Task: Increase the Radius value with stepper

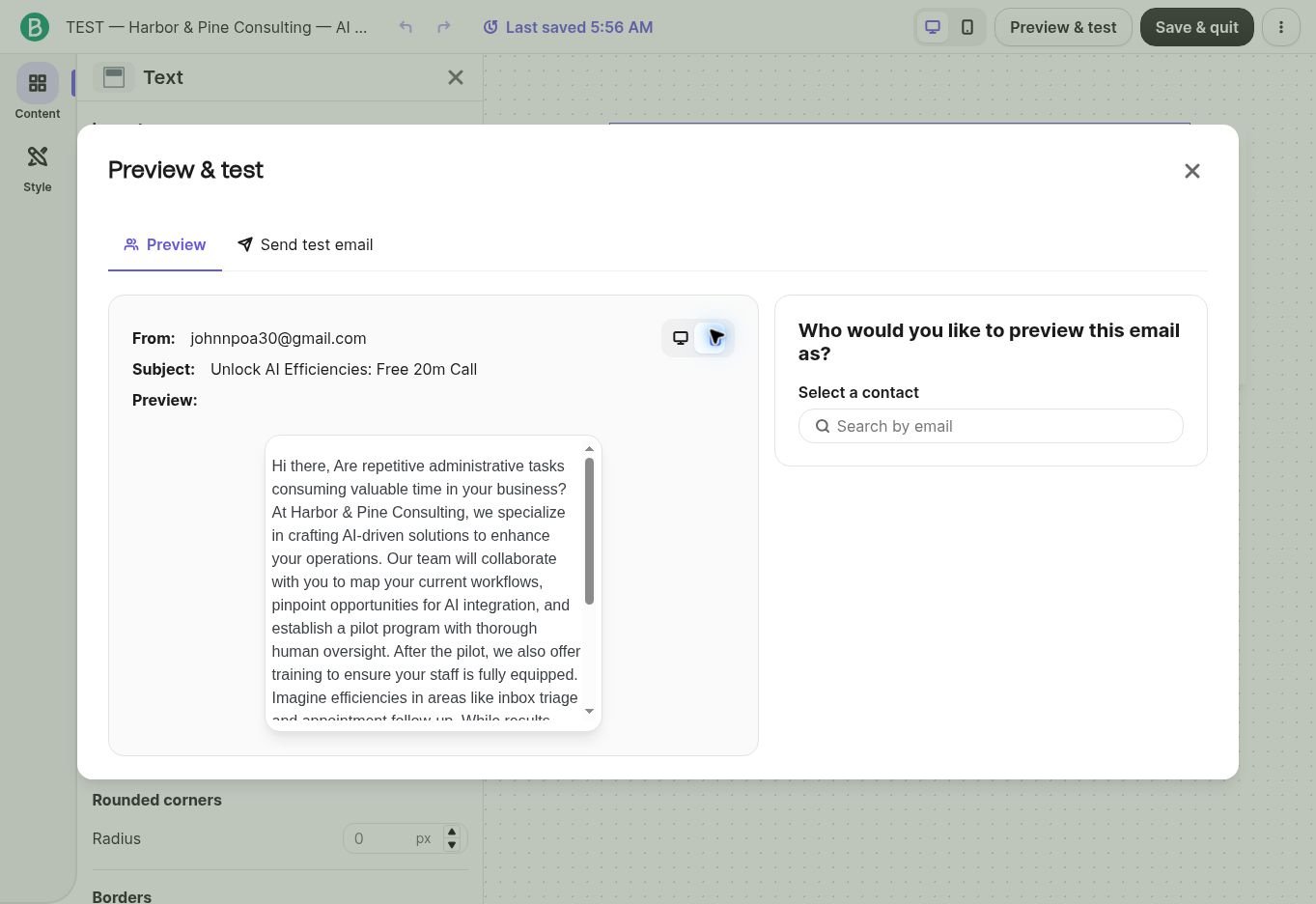Action: [x=452, y=832]
